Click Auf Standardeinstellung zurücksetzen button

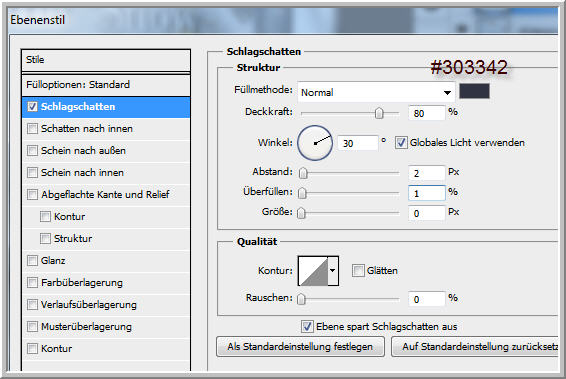pos(475,347)
